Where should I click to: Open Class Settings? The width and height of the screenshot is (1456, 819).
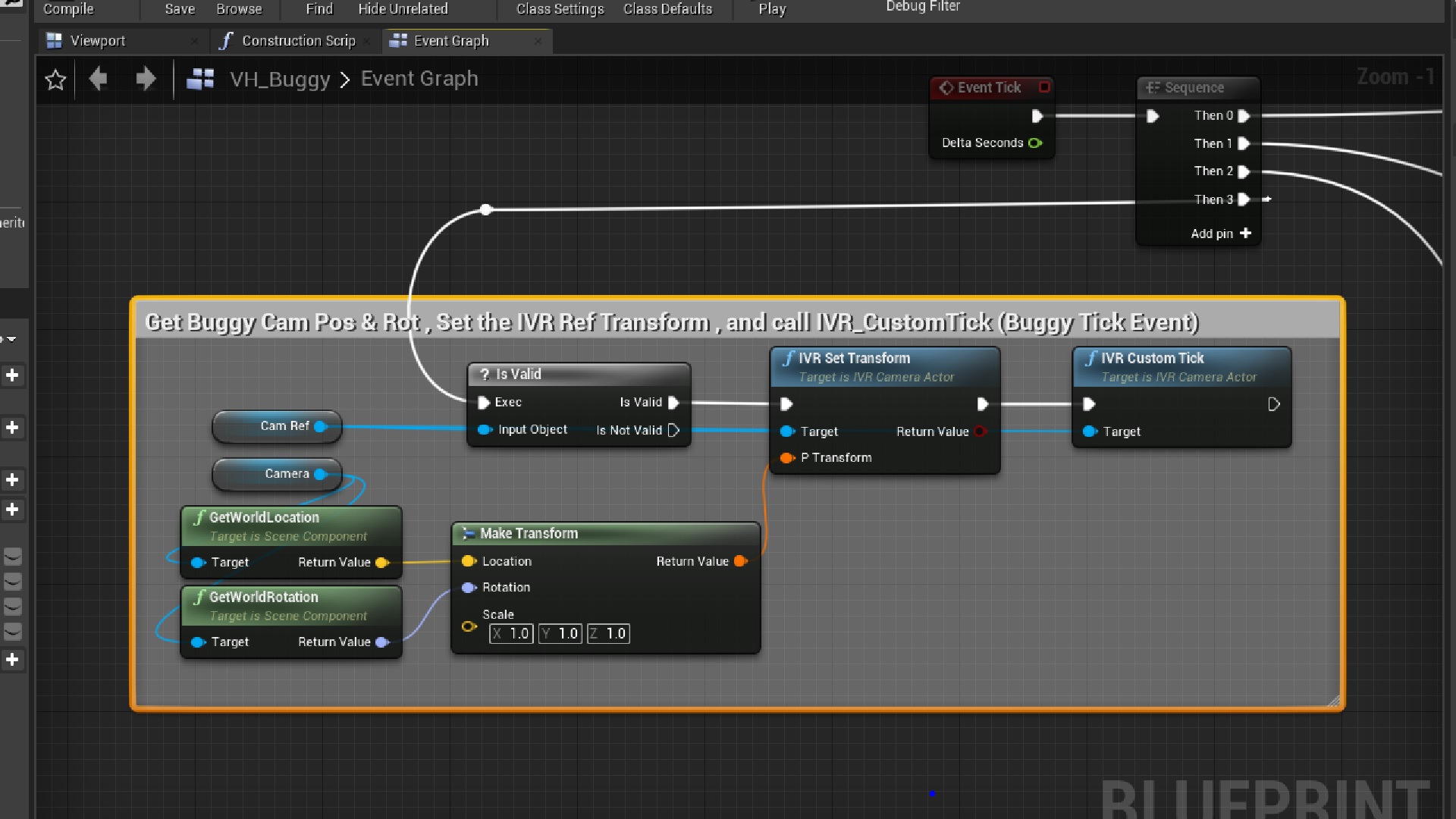pos(560,9)
